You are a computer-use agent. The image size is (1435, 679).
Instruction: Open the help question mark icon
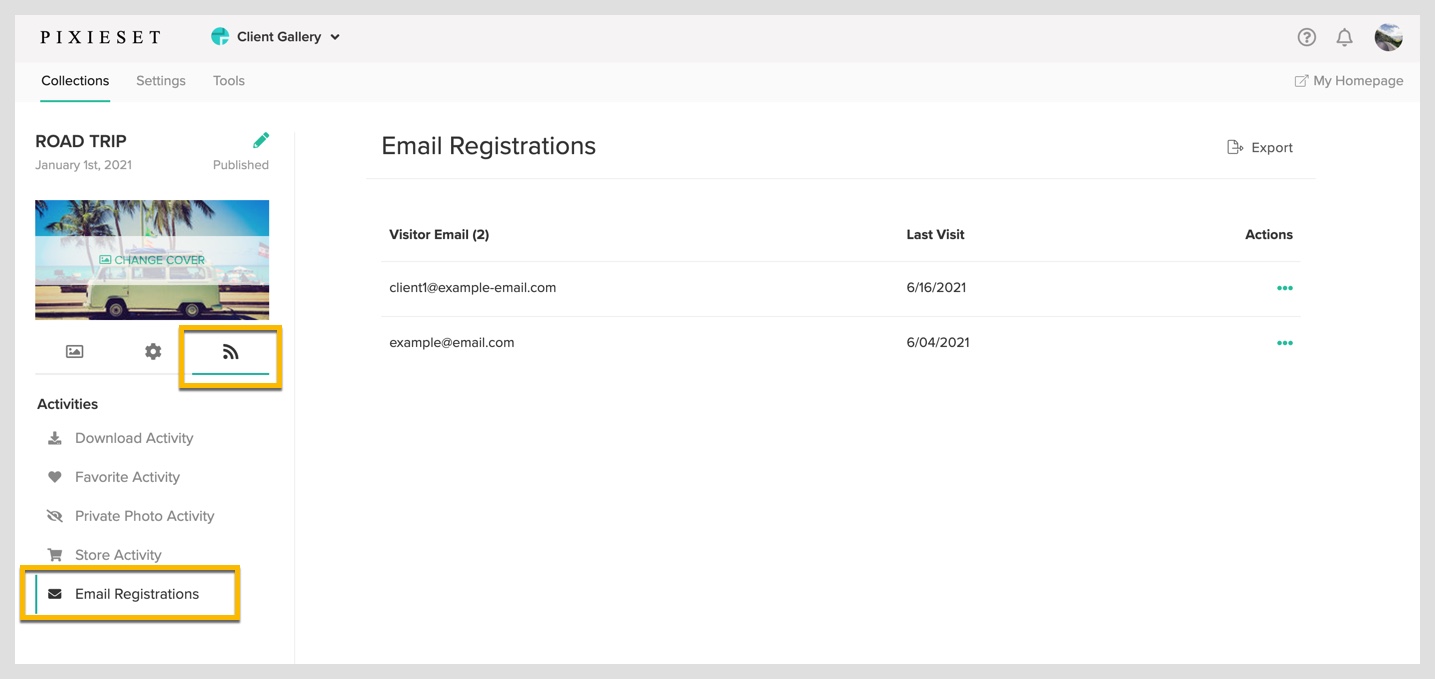pyautogui.click(x=1307, y=37)
